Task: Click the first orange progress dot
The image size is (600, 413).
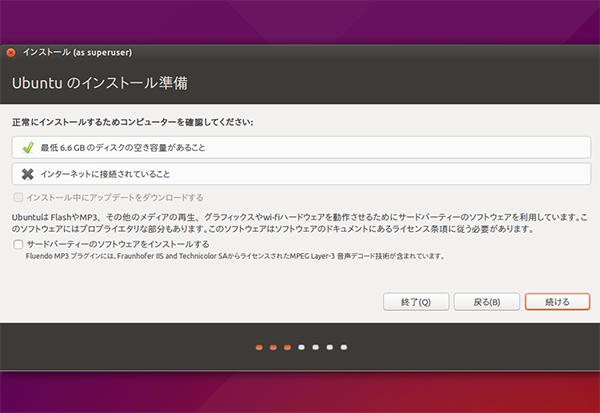Action: (259, 347)
